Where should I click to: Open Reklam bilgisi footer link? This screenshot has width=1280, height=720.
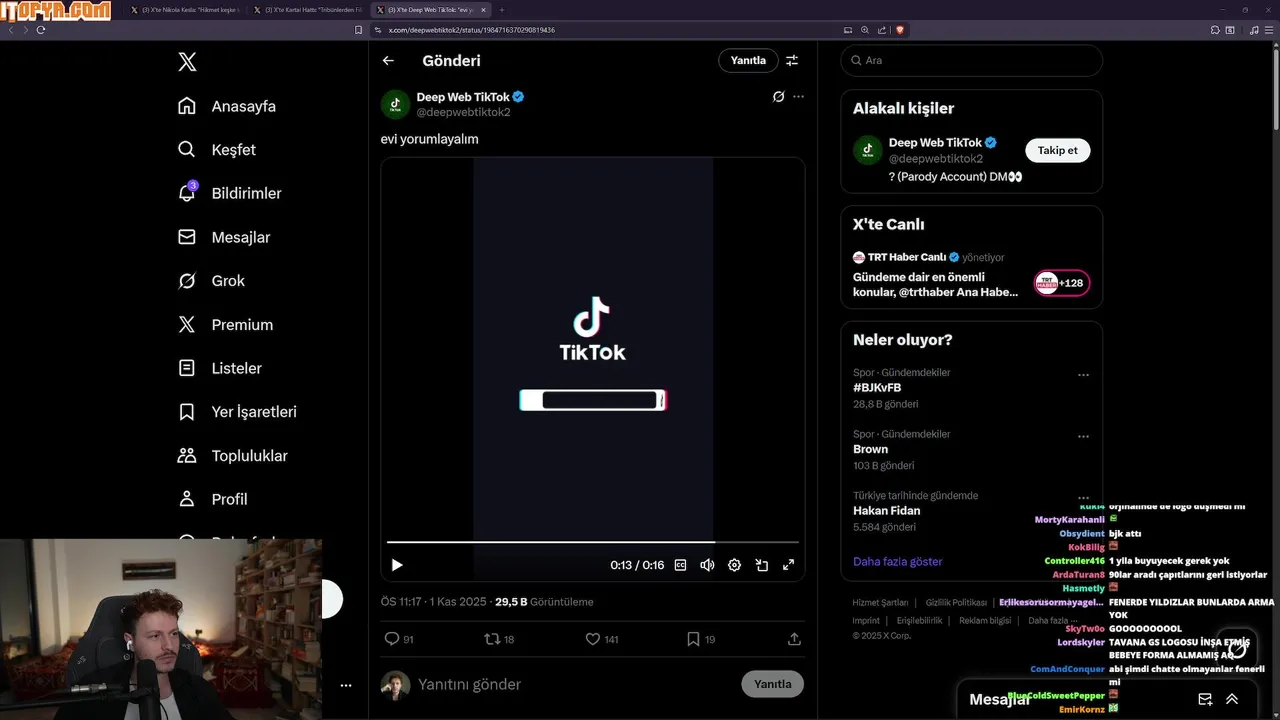point(985,620)
